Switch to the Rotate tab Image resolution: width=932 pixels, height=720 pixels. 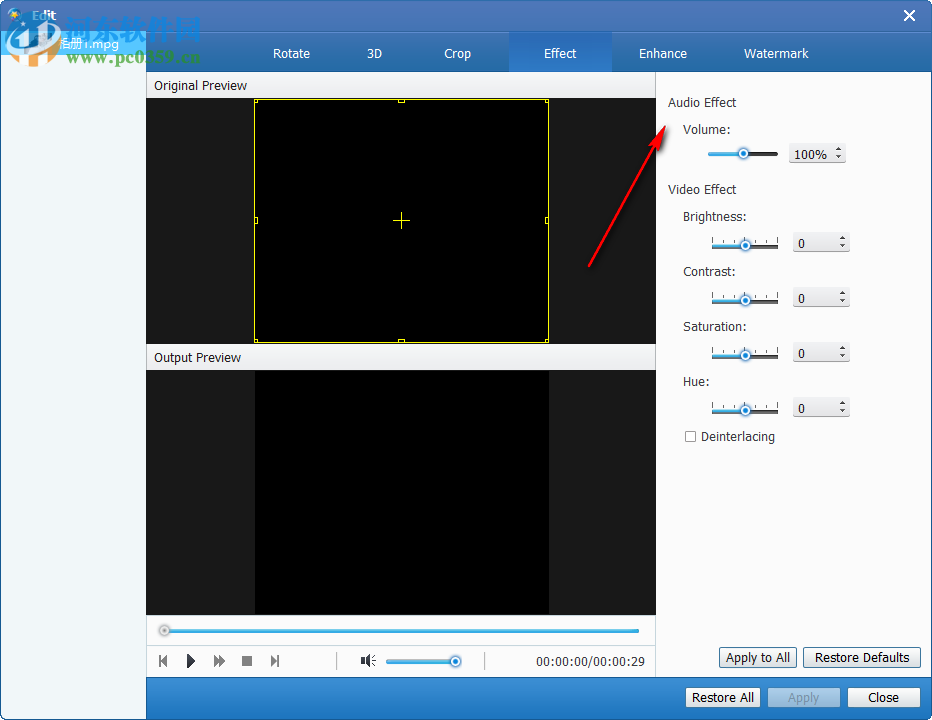[291, 54]
